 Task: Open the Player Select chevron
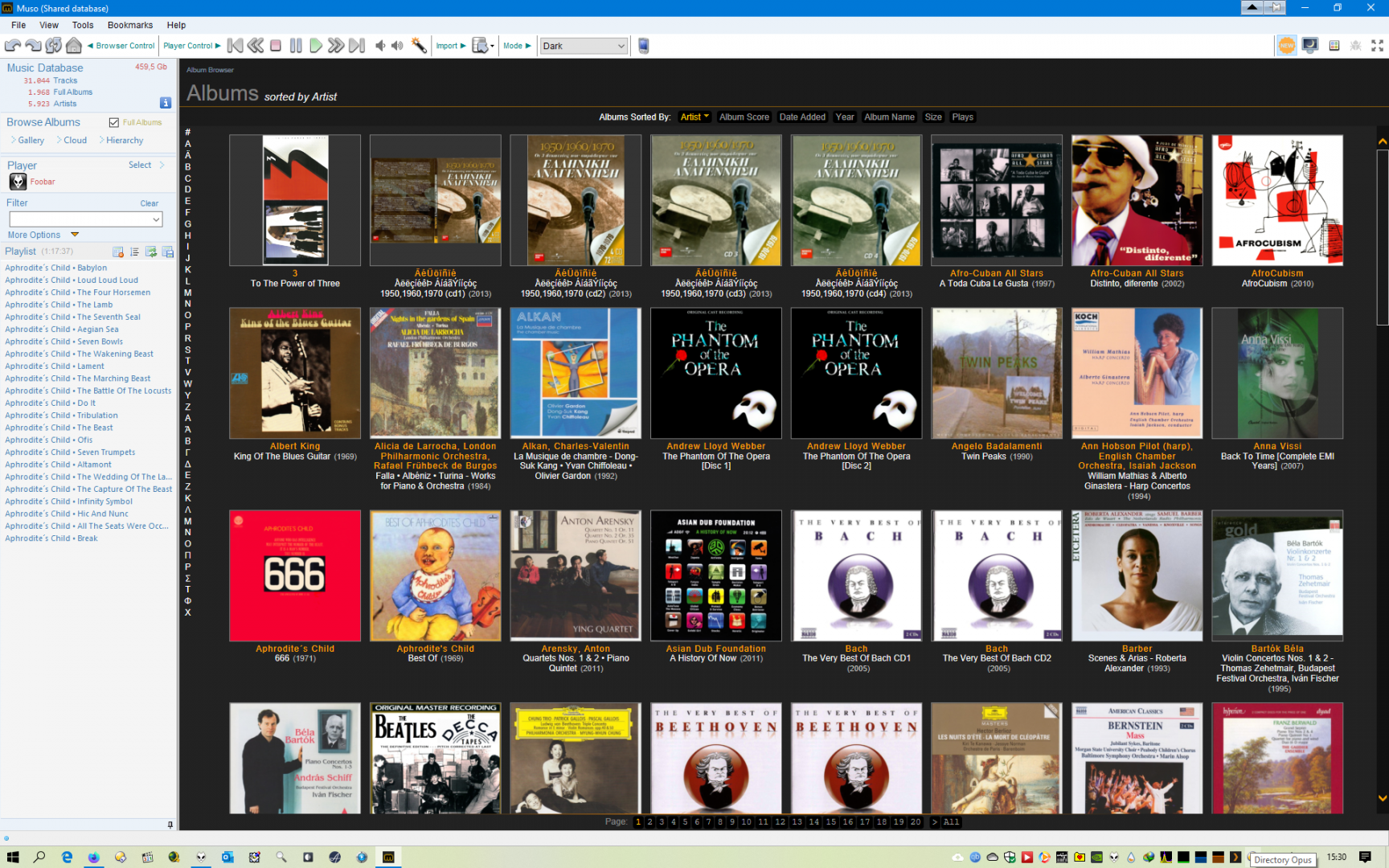tap(162, 165)
